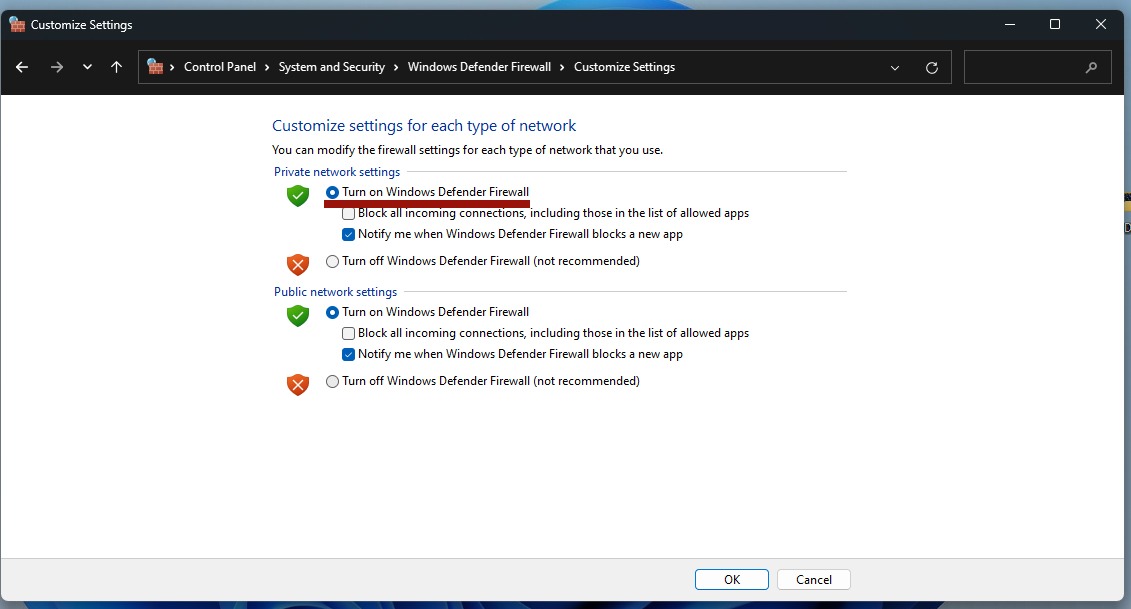The width and height of the screenshot is (1131, 609).
Task: Open the address bar dropdown arrow
Action: click(x=895, y=67)
